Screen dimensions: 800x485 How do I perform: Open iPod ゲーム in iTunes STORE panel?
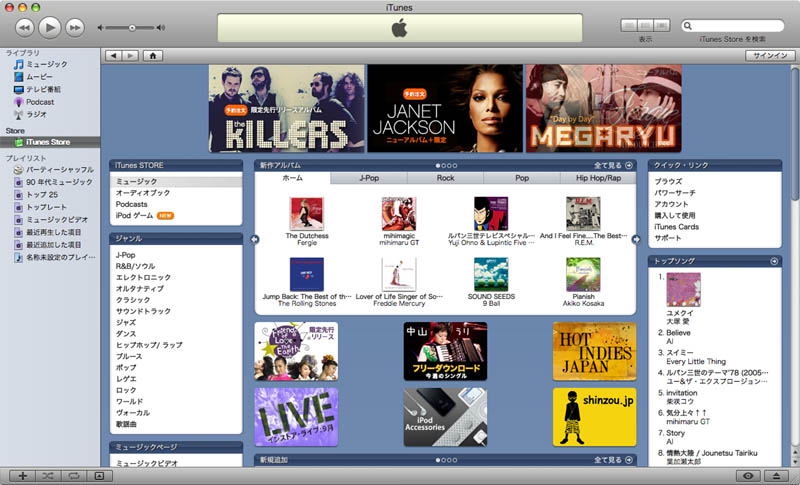pos(134,215)
